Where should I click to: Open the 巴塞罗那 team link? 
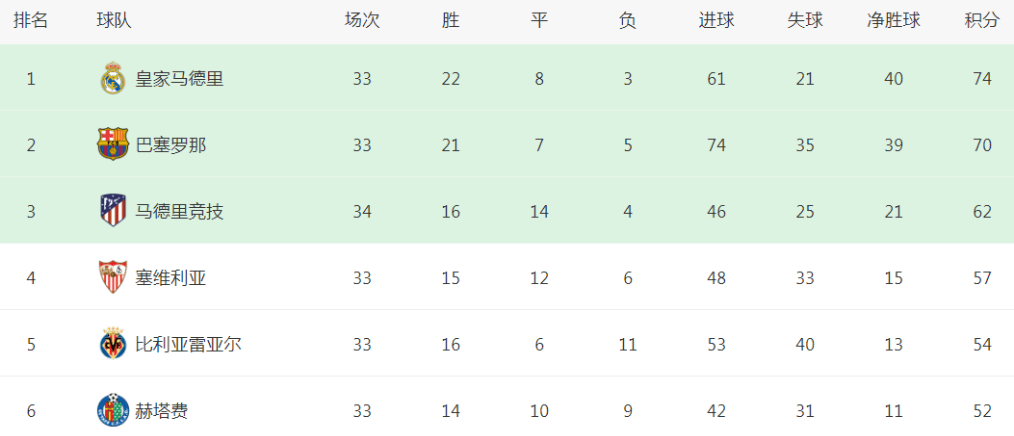coord(171,145)
